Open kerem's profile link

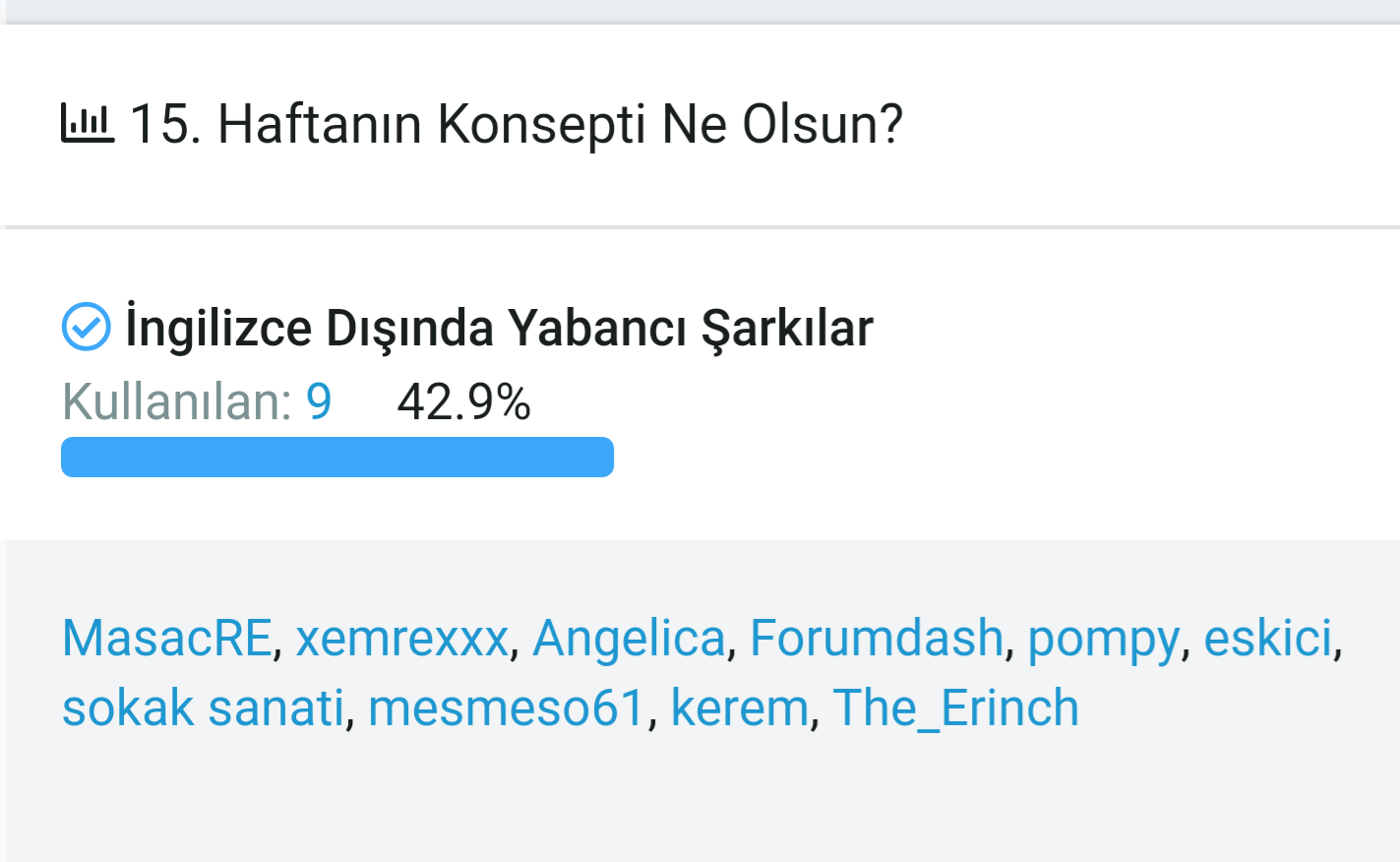click(x=740, y=708)
